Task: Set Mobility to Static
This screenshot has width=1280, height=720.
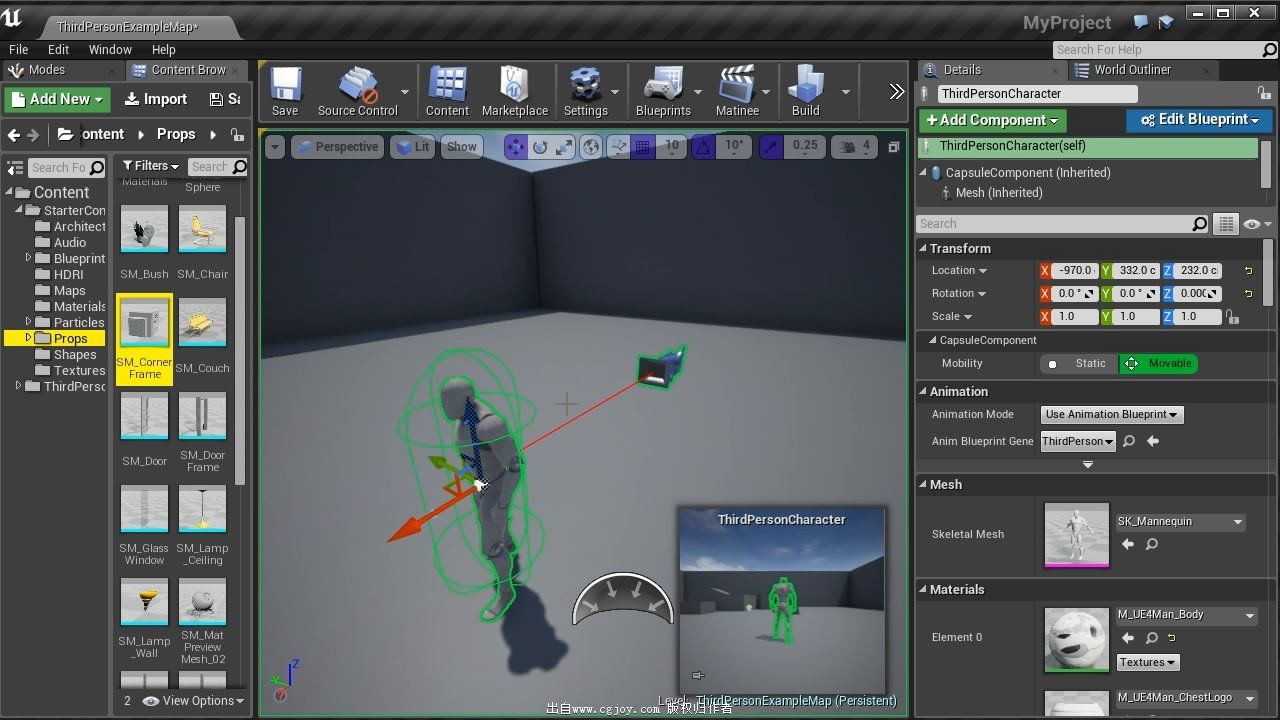Action: (1078, 364)
